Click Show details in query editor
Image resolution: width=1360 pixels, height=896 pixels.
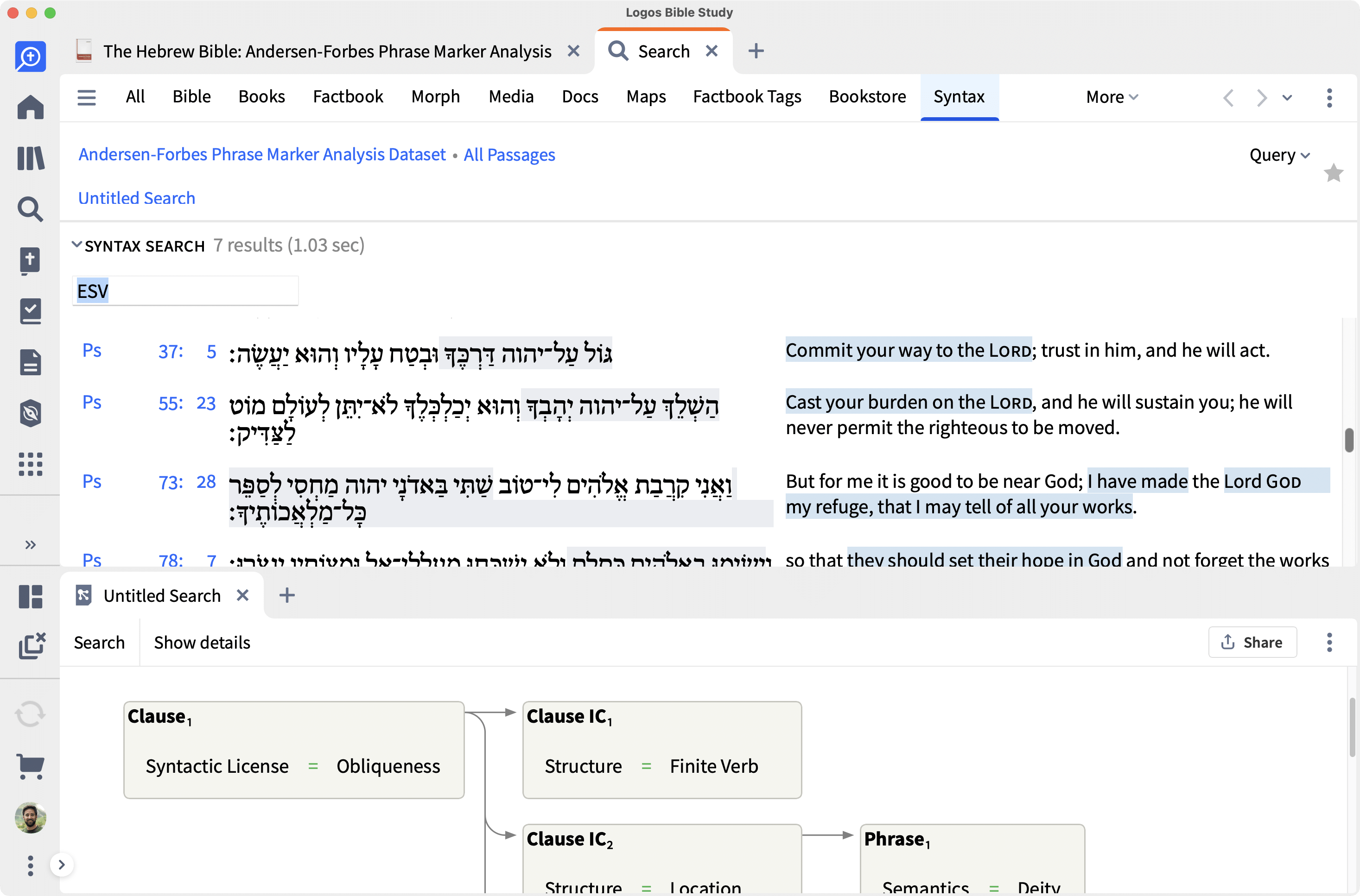(x=202, y=643)
